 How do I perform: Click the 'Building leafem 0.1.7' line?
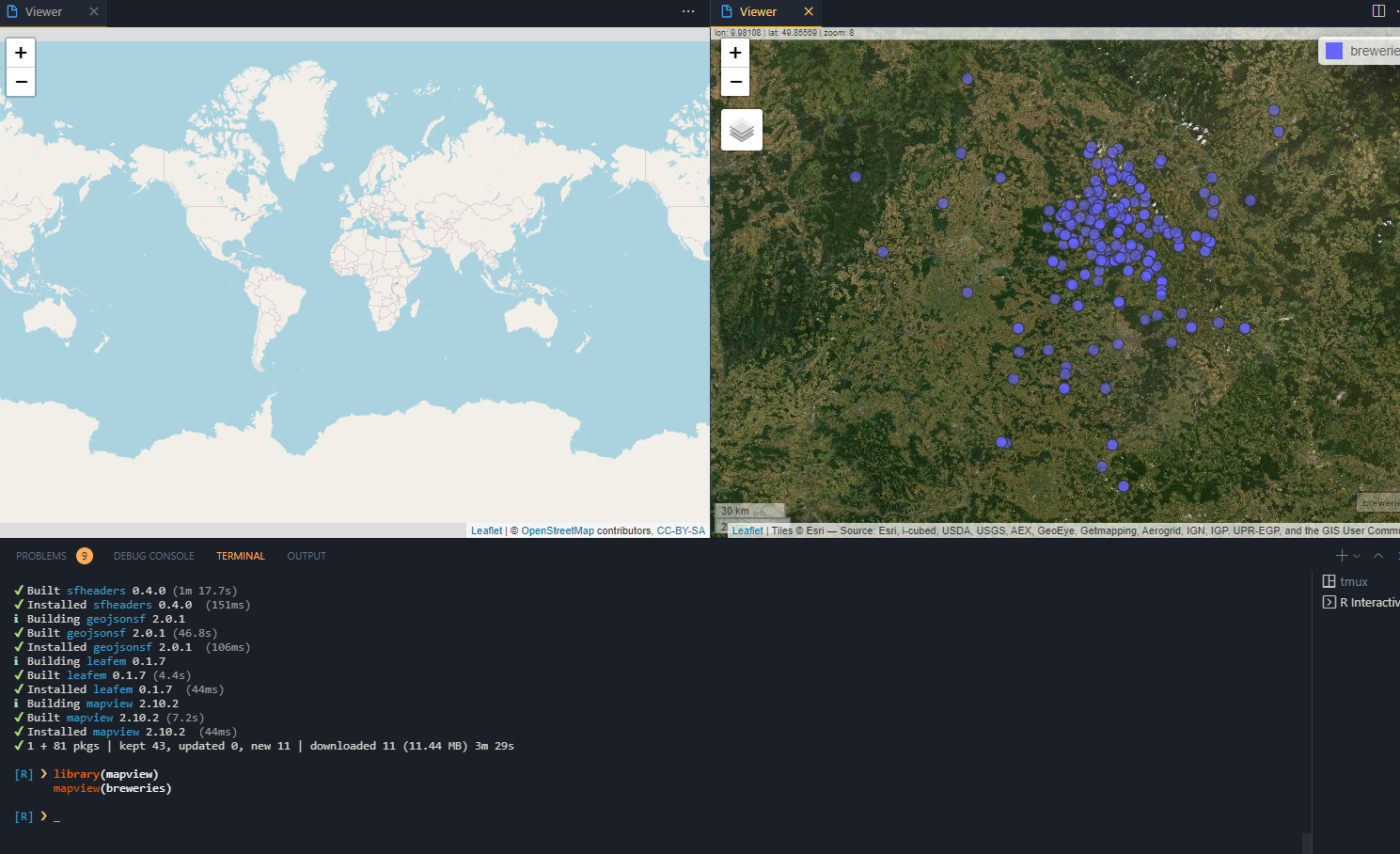click(89, 661)
